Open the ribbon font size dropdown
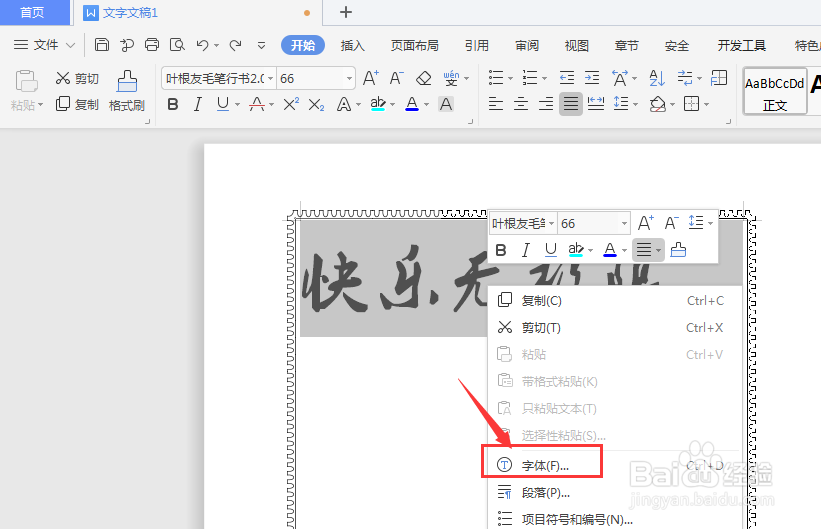This screenshot has height=529, width=821. [x=349, y=79]
